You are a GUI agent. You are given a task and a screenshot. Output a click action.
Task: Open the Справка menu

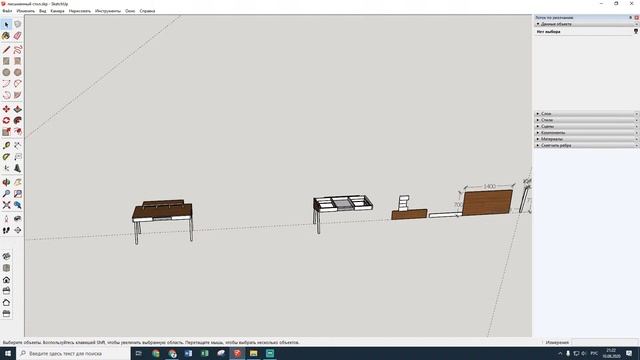click(x=147, y=11)
